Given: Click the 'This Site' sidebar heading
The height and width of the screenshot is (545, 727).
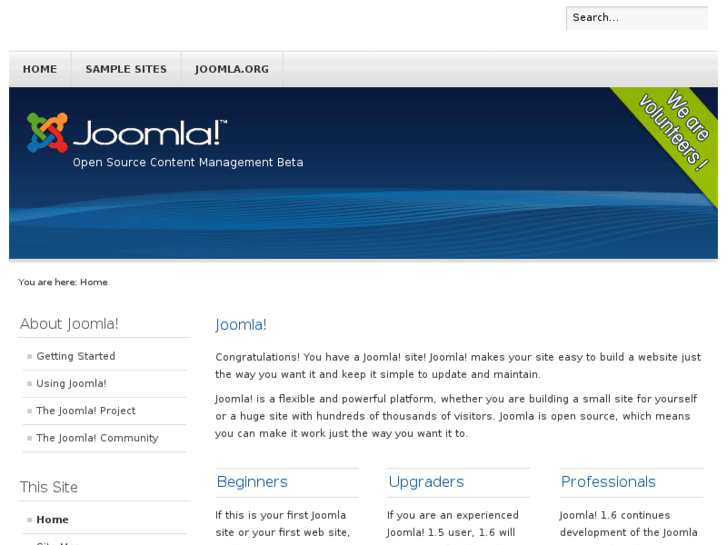Looking at the screenshot, I should pos(49,487).
